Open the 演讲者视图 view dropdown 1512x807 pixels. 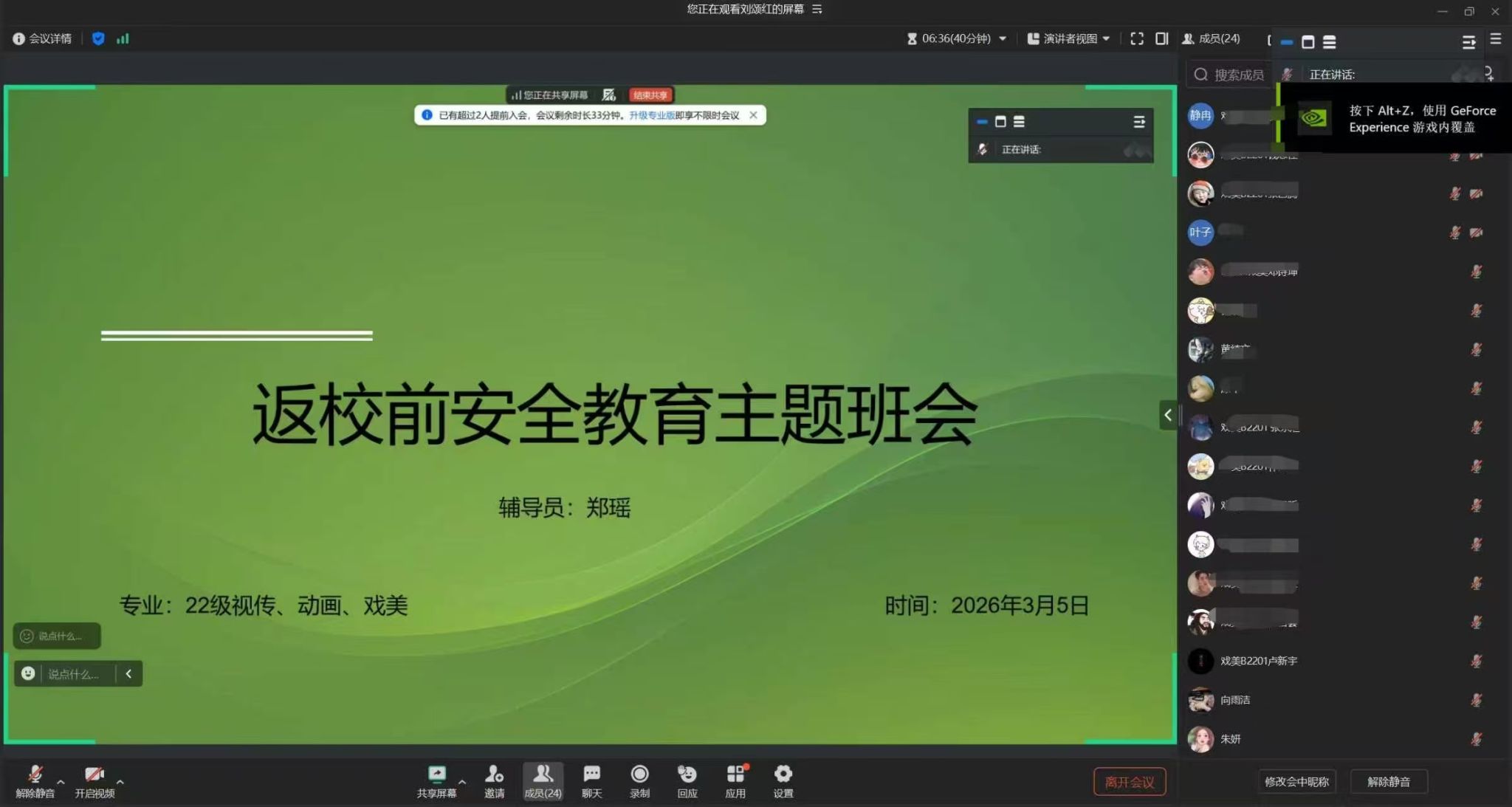1069,38
